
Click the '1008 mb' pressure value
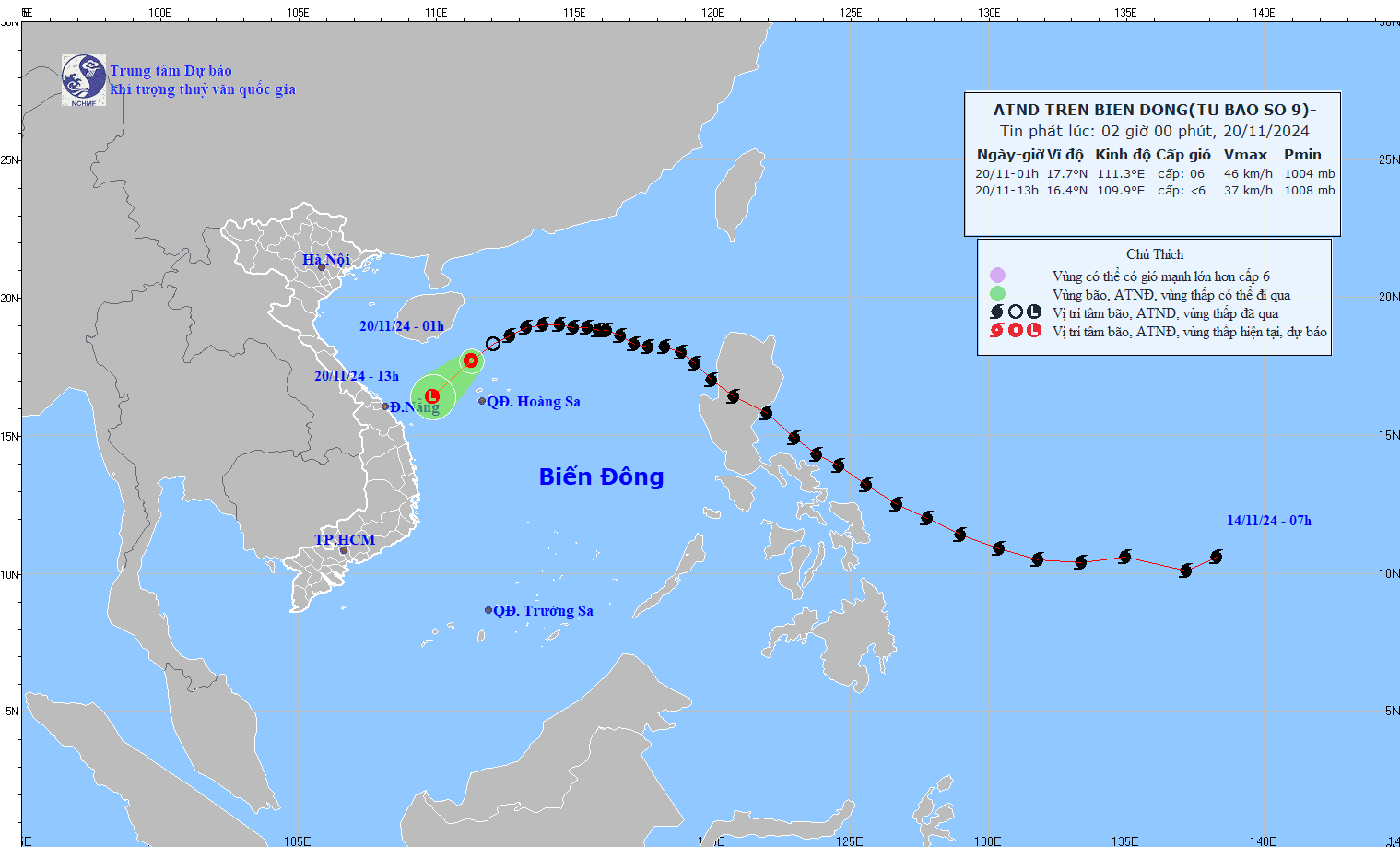coord(1310,191)
